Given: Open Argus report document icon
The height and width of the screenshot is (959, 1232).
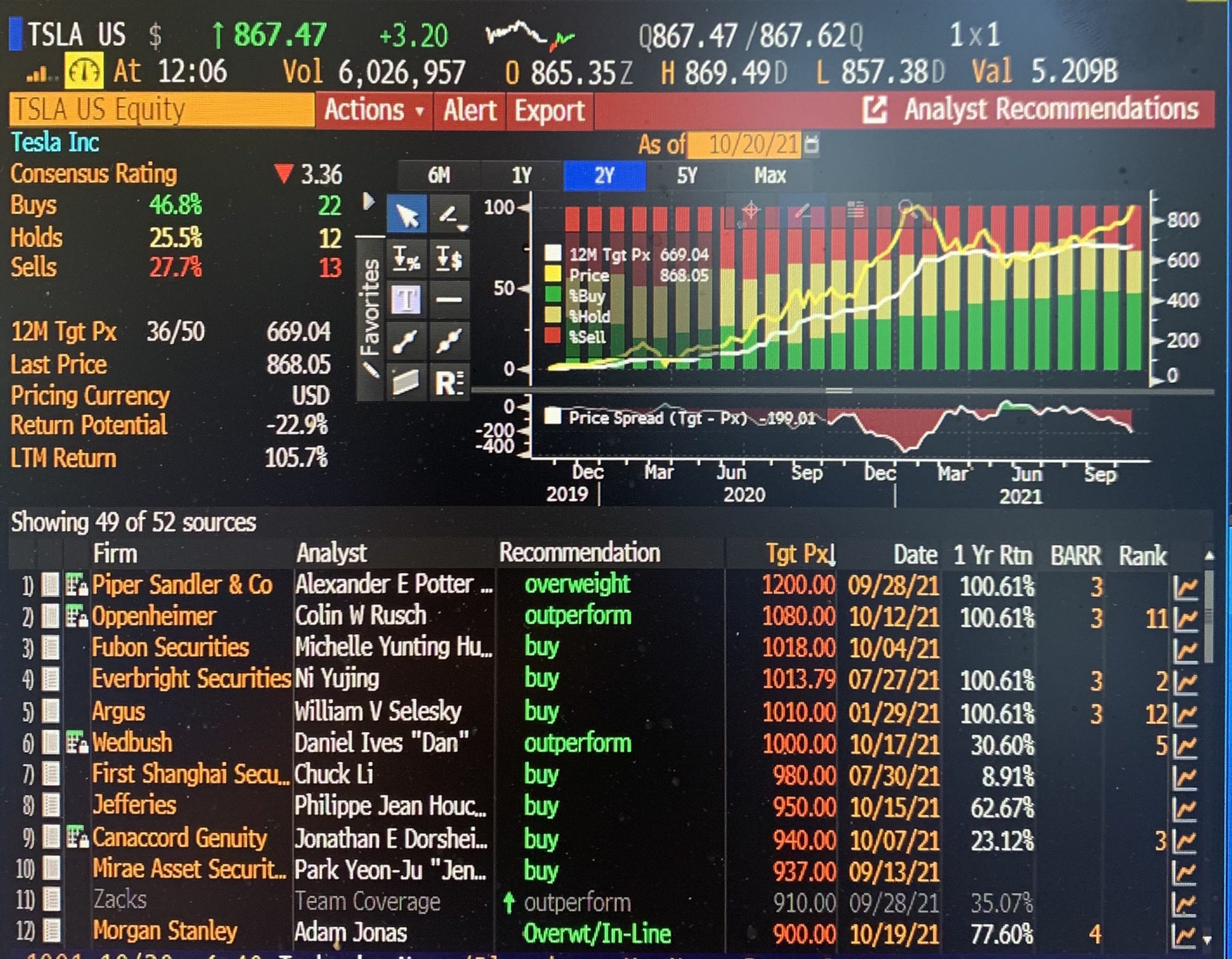Looking at the screenshot, I should (x=51, y=712).
